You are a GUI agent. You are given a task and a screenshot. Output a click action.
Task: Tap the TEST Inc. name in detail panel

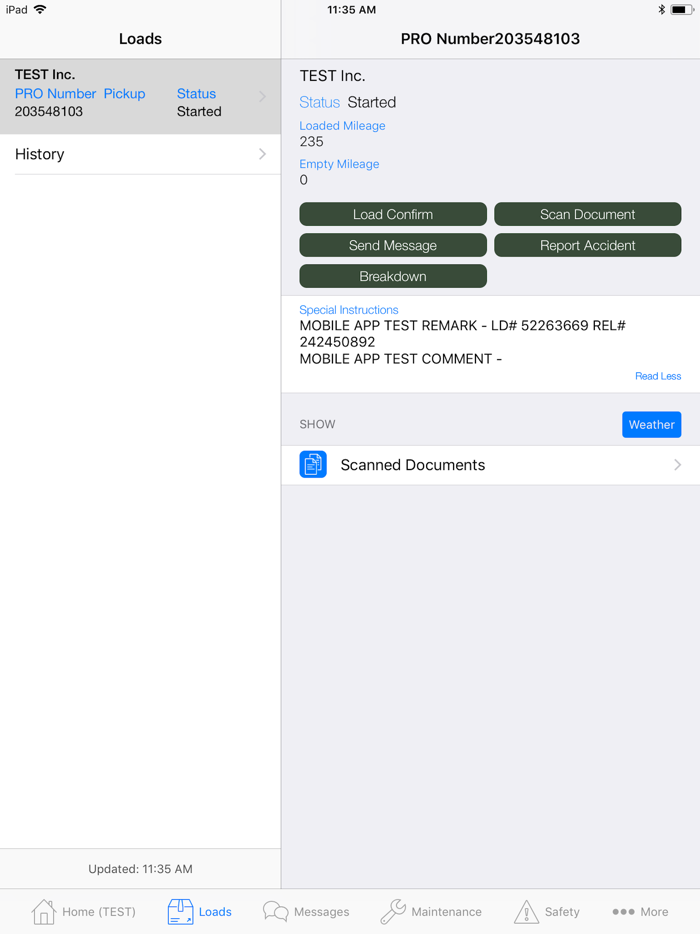coord(332,76)
